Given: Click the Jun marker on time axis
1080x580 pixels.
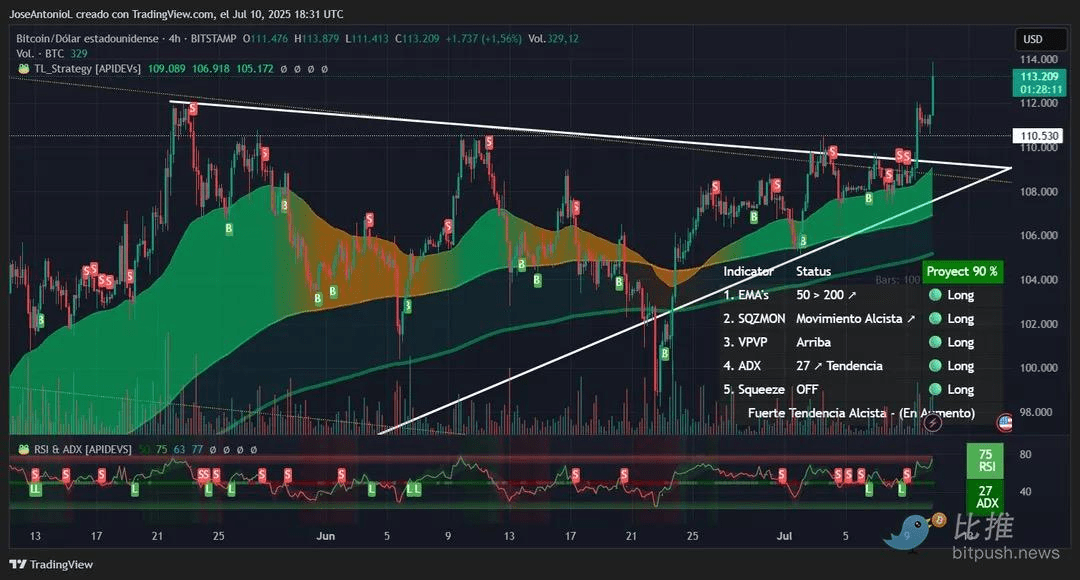Looking at the screenshot, I should pyautogui.click(x=325, y=536).
